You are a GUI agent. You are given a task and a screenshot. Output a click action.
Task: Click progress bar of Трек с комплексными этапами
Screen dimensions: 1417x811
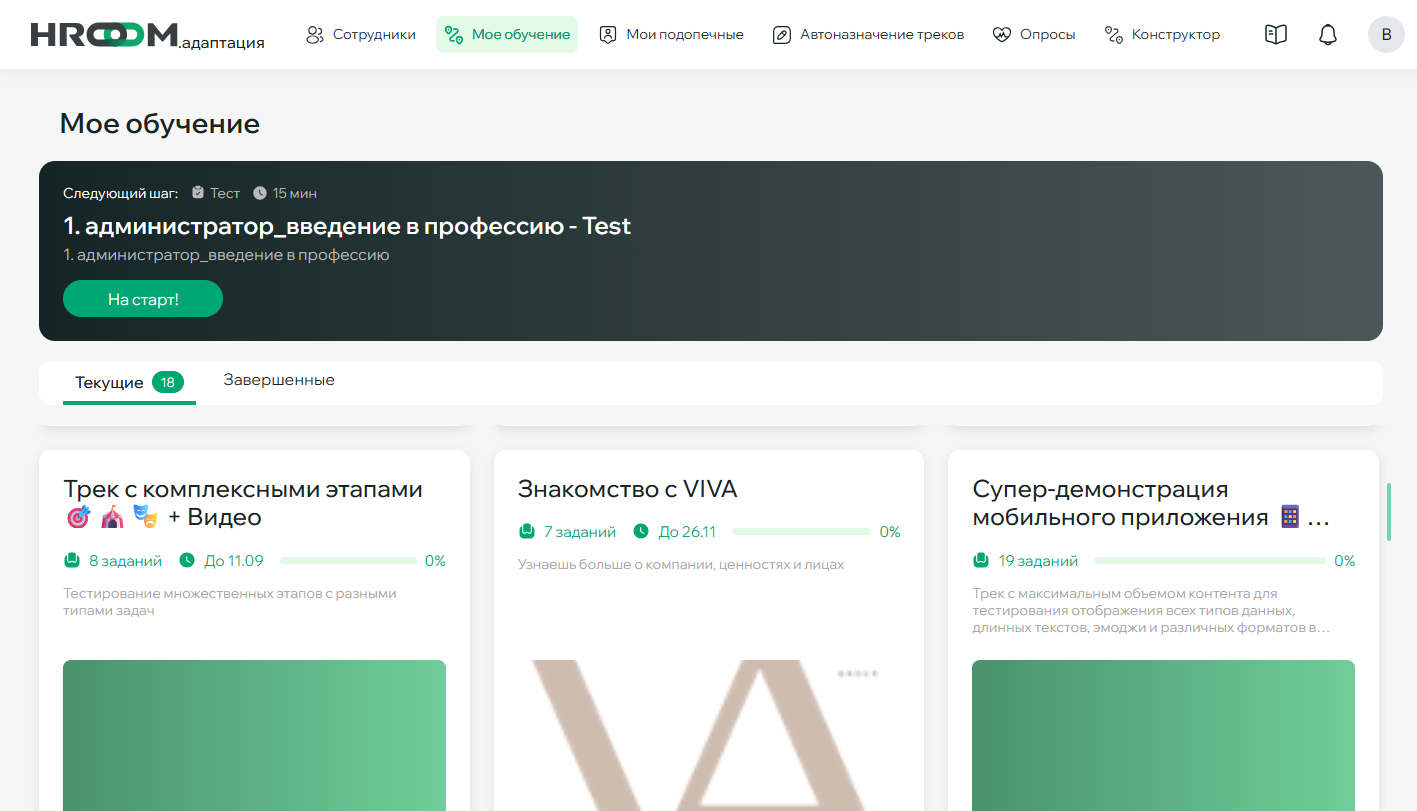(348, 561)
